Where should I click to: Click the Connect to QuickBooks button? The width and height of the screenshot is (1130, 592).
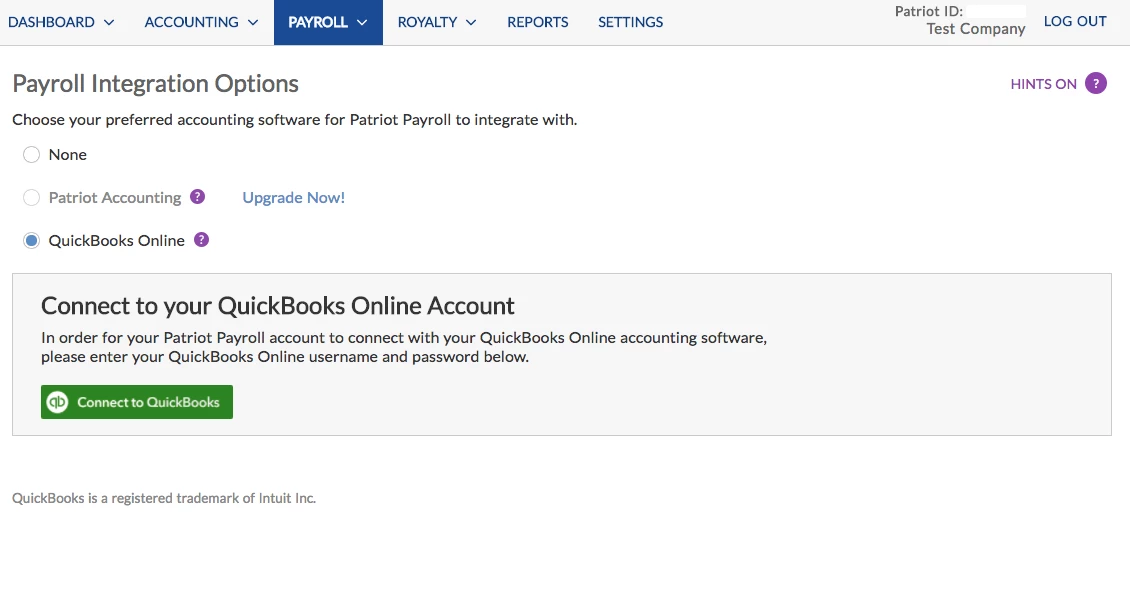click(x=137, y=402)
